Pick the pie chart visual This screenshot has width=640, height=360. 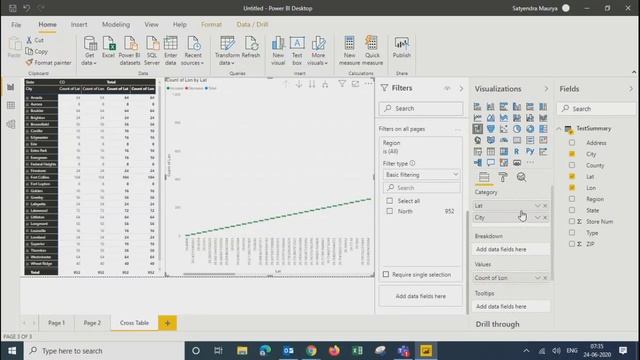point(517,129)
